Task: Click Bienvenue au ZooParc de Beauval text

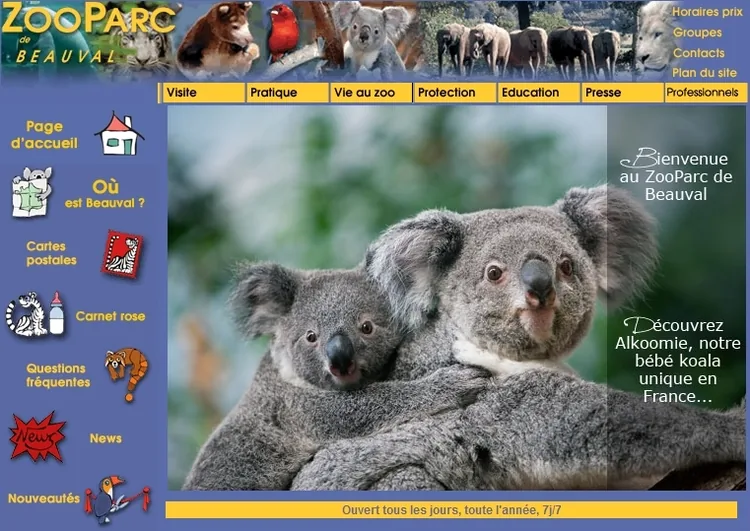Action: click(676, 175)
